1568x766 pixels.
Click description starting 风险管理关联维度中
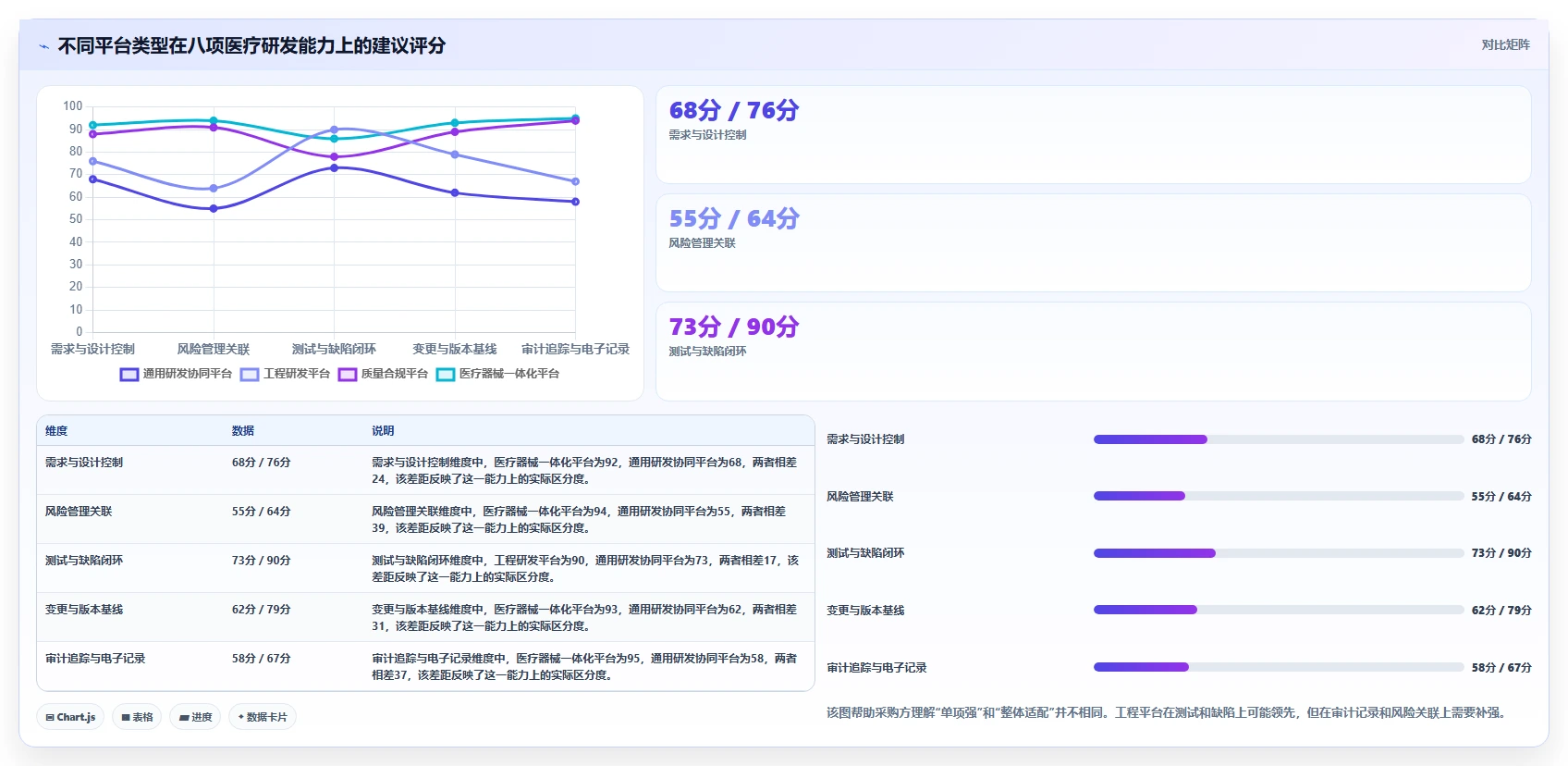tap(579, 520)
